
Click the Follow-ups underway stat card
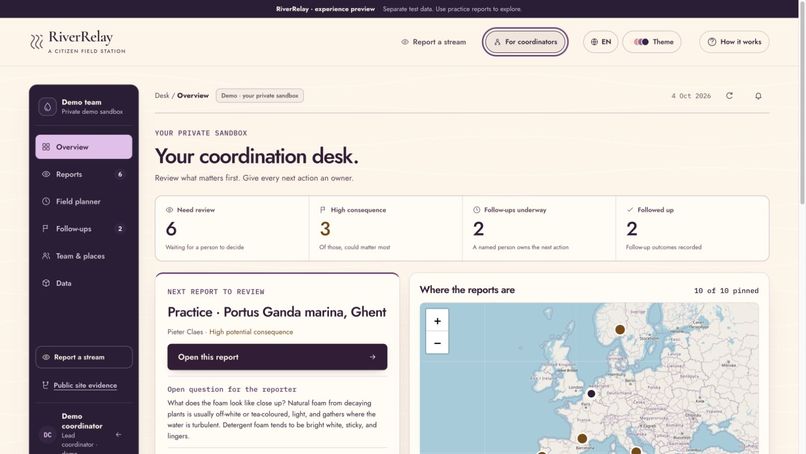(x=539, y=228)
